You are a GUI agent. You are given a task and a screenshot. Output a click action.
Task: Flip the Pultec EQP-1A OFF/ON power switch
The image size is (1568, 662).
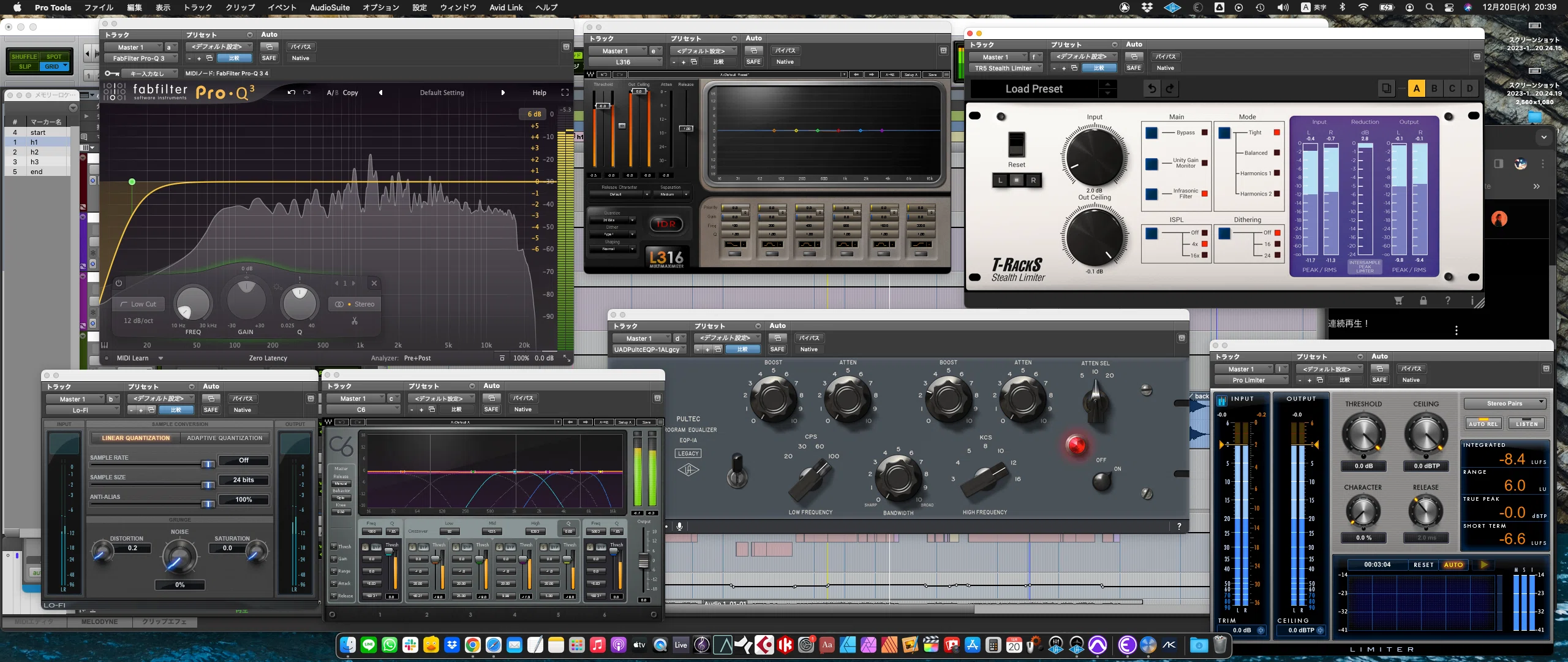pos(1102,481)
